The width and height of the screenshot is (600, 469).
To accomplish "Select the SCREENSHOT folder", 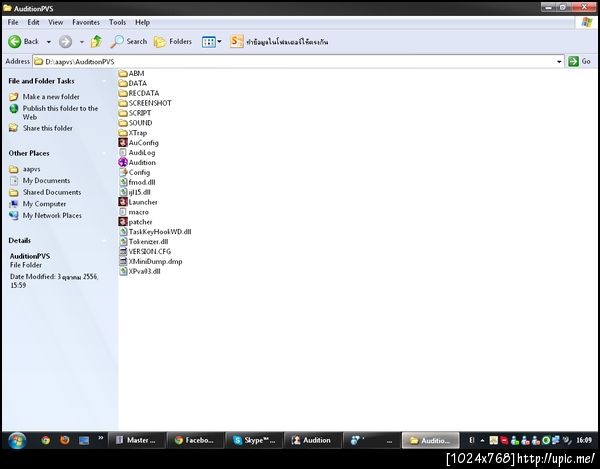I will (x=145, y=103).
